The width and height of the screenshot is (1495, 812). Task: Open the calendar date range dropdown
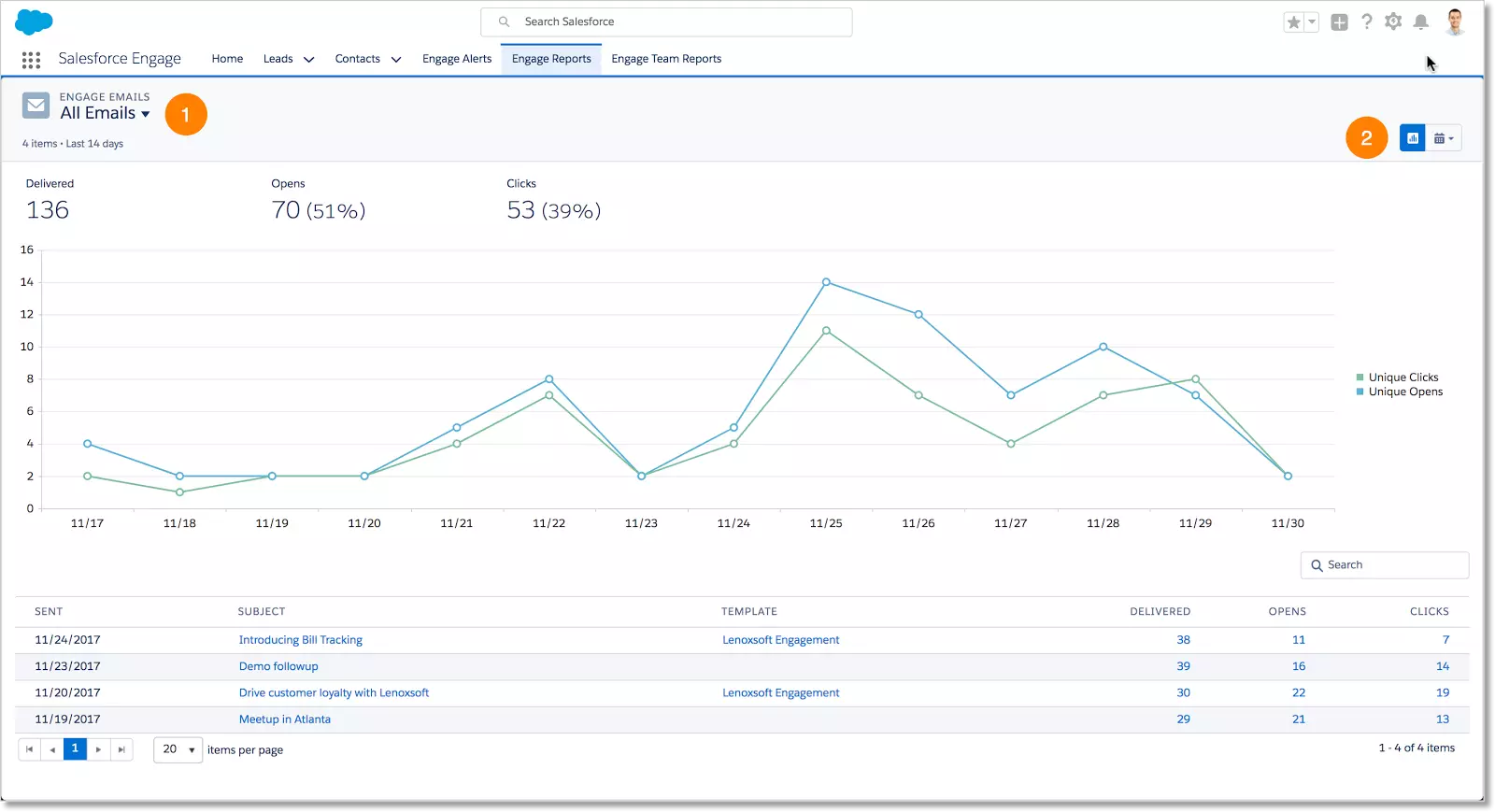[1444, 138]
